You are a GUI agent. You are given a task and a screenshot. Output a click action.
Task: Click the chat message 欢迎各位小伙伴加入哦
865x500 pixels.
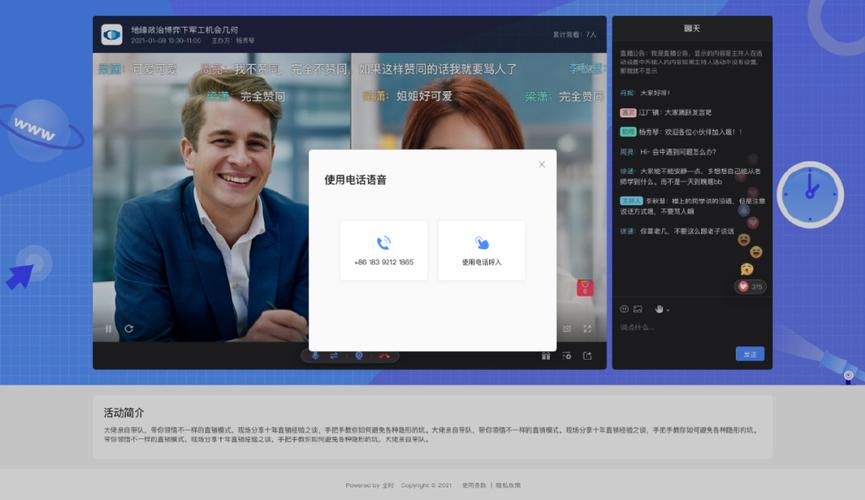coord(681,132)
